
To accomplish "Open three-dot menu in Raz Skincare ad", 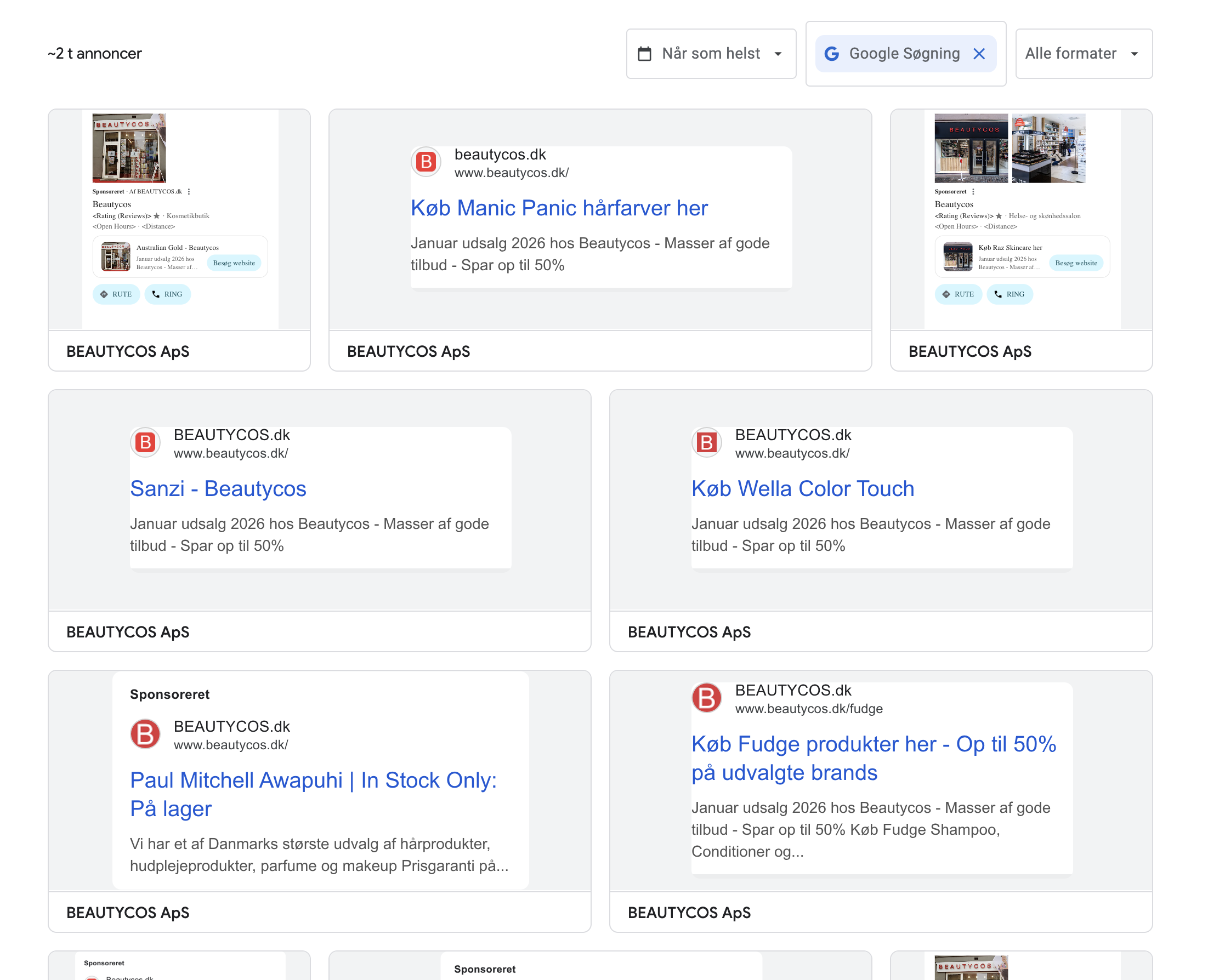I will pos(973,192).
